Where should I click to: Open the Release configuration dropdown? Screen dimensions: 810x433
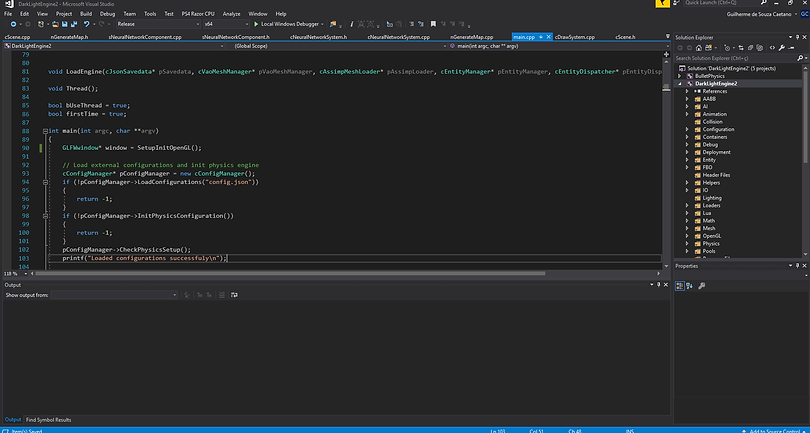pos(158,24)
